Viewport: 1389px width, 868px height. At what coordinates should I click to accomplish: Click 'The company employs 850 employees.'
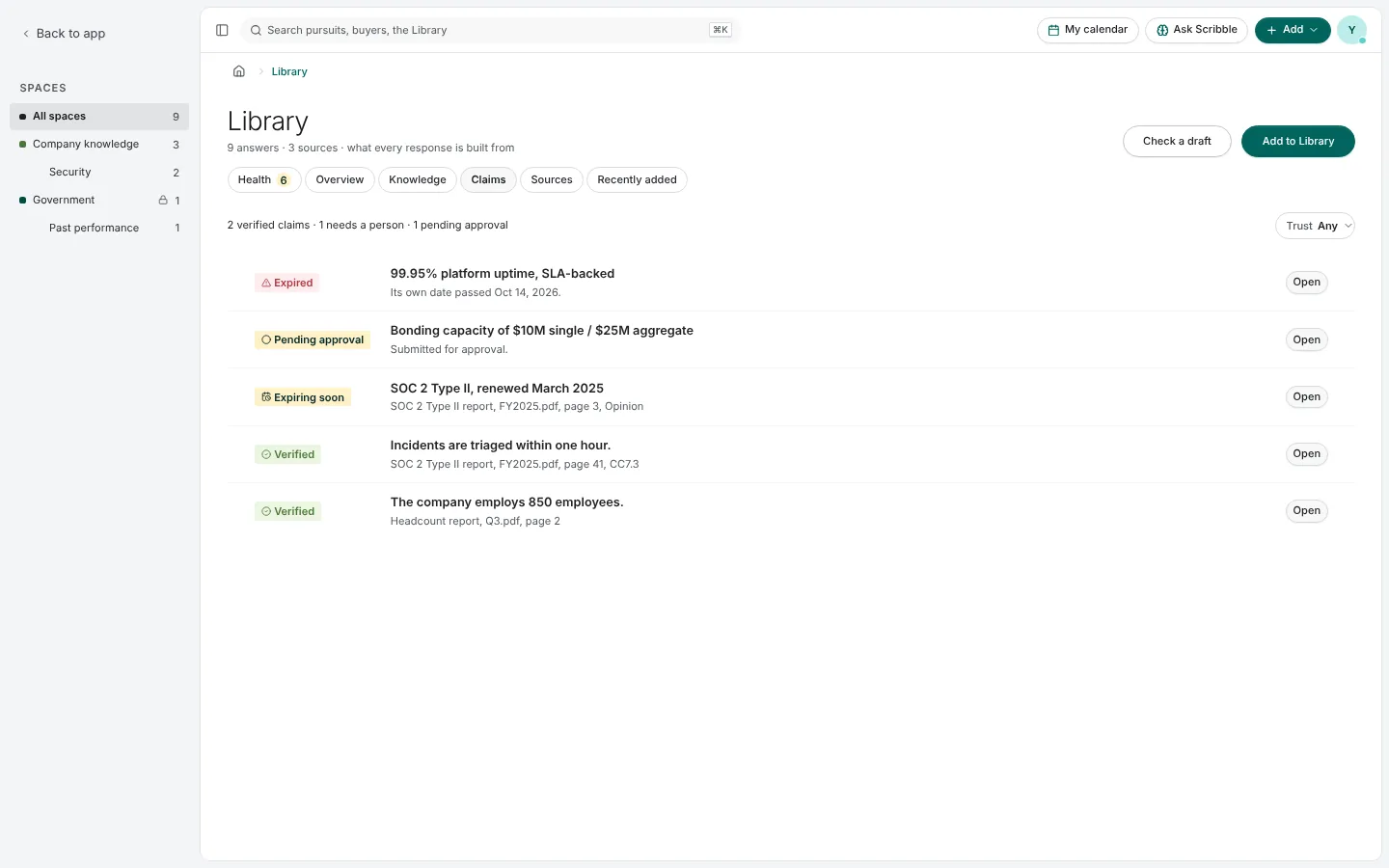coord(506,502)
